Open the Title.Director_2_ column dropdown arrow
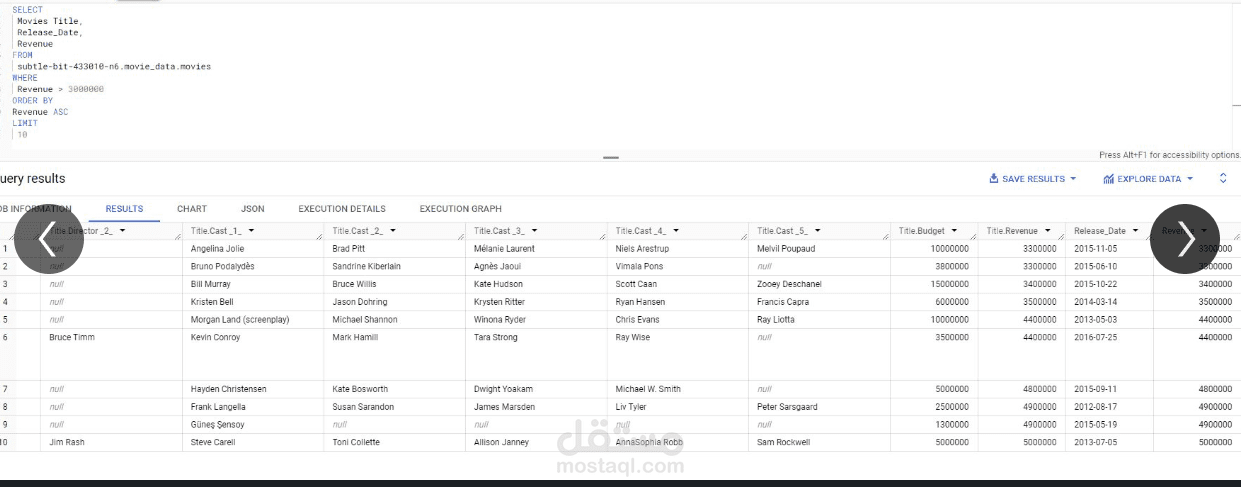Screen dimensions: 1242x487 [122, 231]
